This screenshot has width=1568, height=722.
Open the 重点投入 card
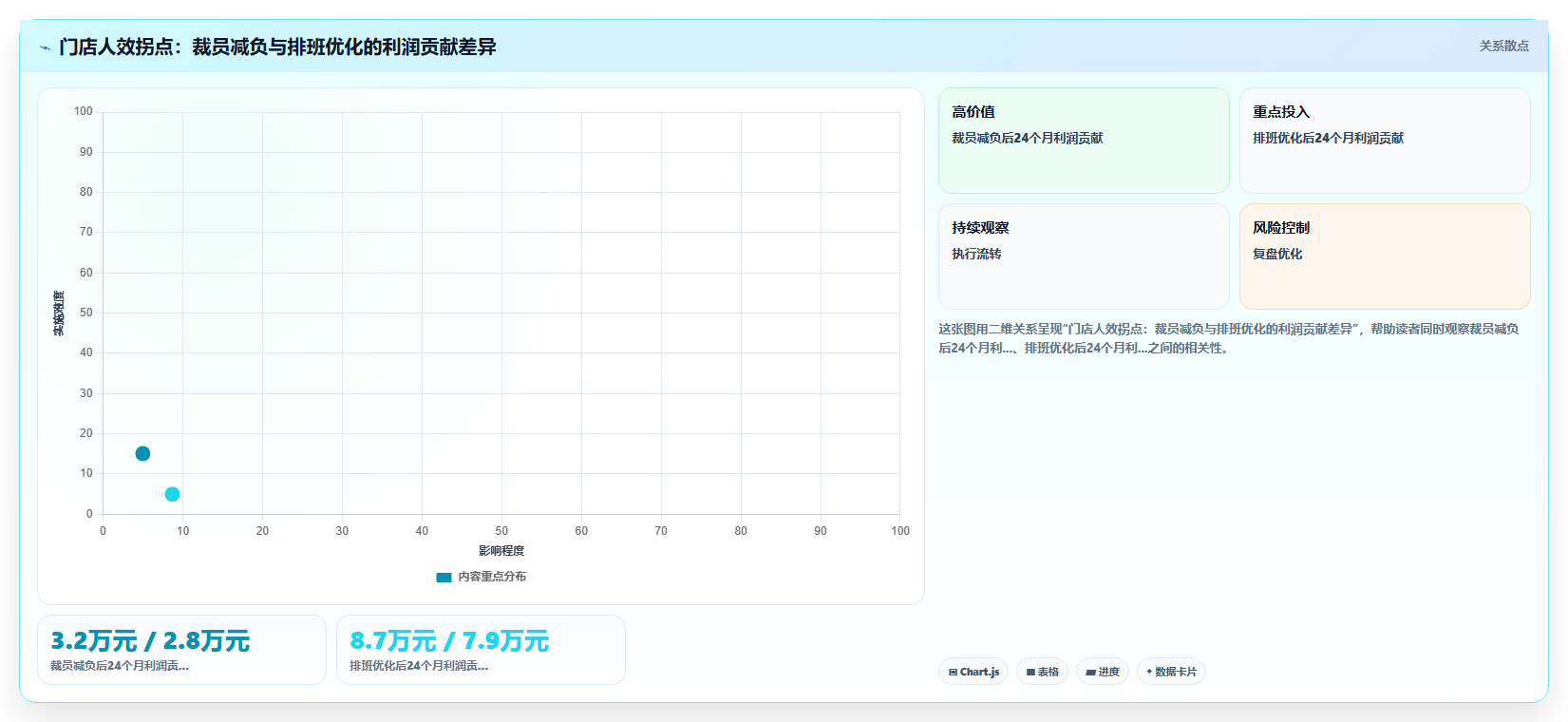coord(1385,141)
